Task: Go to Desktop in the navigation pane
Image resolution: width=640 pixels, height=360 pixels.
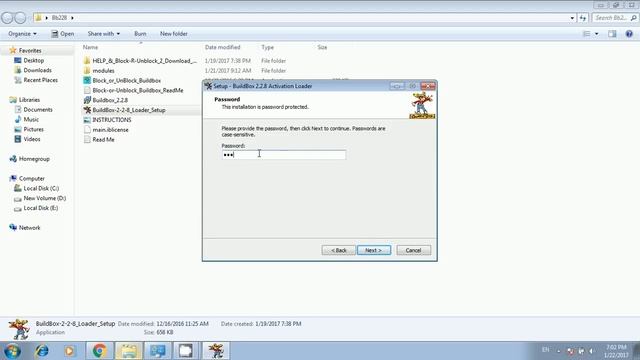Action: 29,60
